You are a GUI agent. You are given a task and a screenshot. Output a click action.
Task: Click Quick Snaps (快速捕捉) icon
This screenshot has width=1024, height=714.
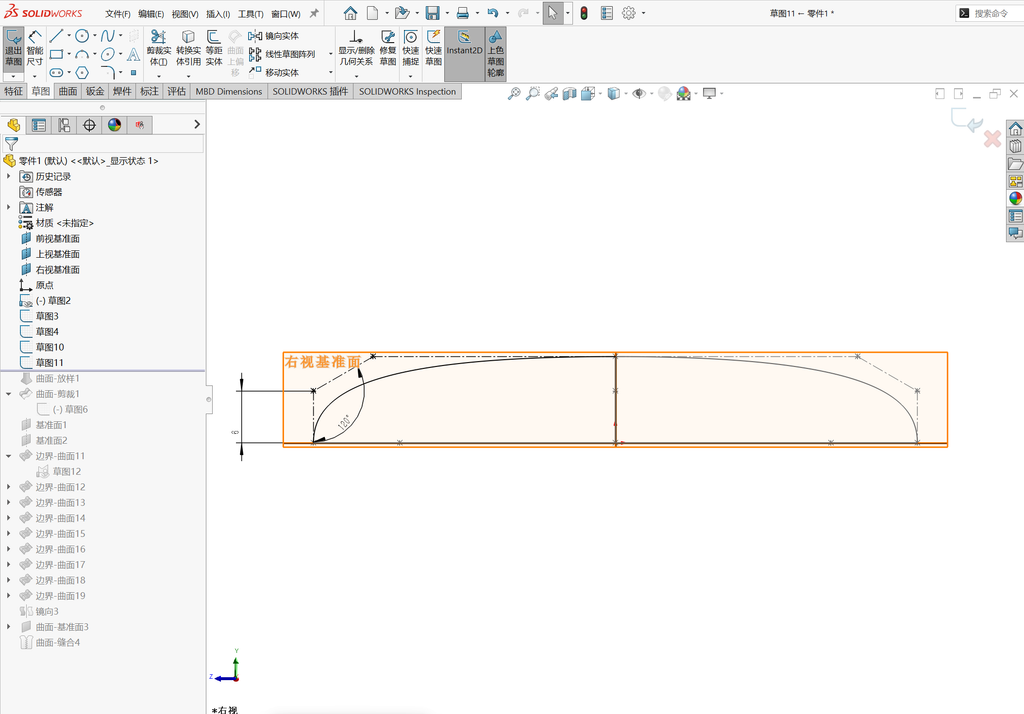(411, 39)
